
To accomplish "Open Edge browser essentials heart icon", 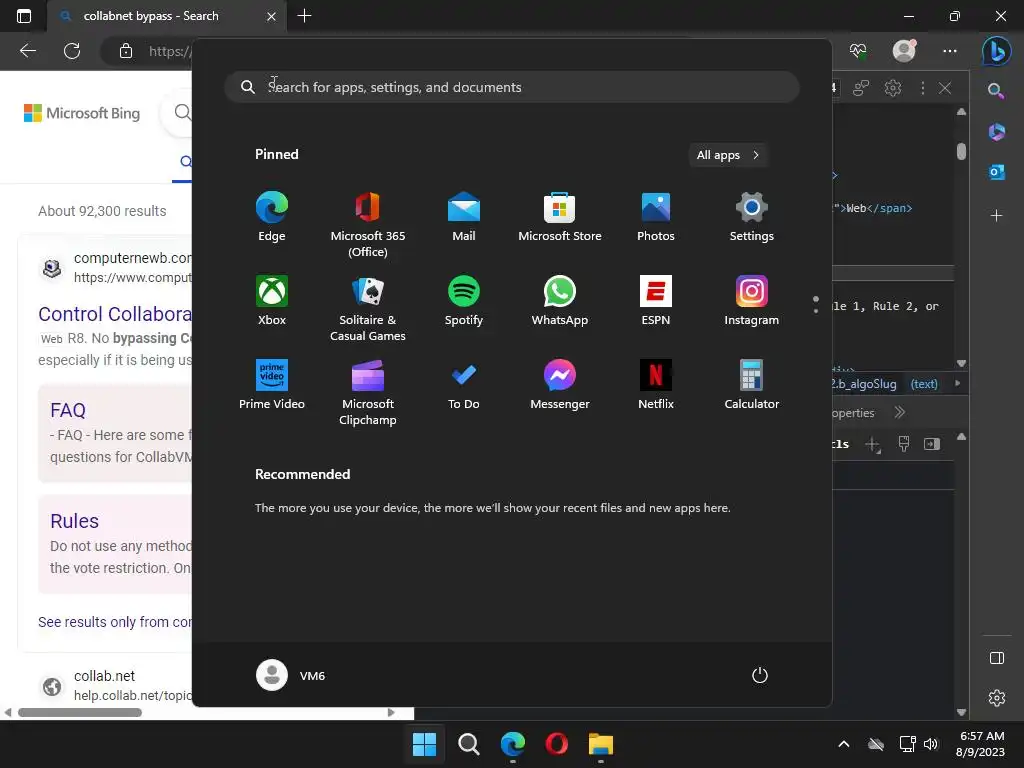I will (x=857, y=51).
